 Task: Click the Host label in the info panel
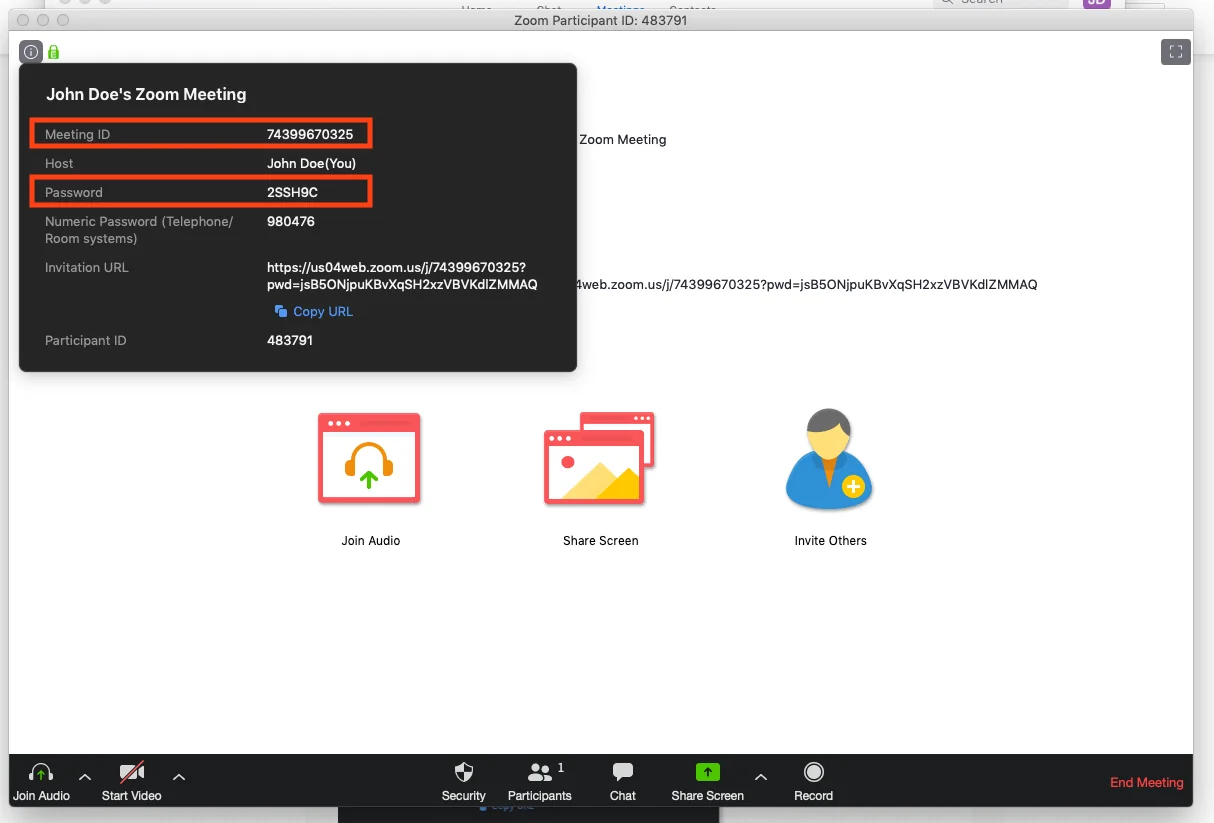pos(59,163)
